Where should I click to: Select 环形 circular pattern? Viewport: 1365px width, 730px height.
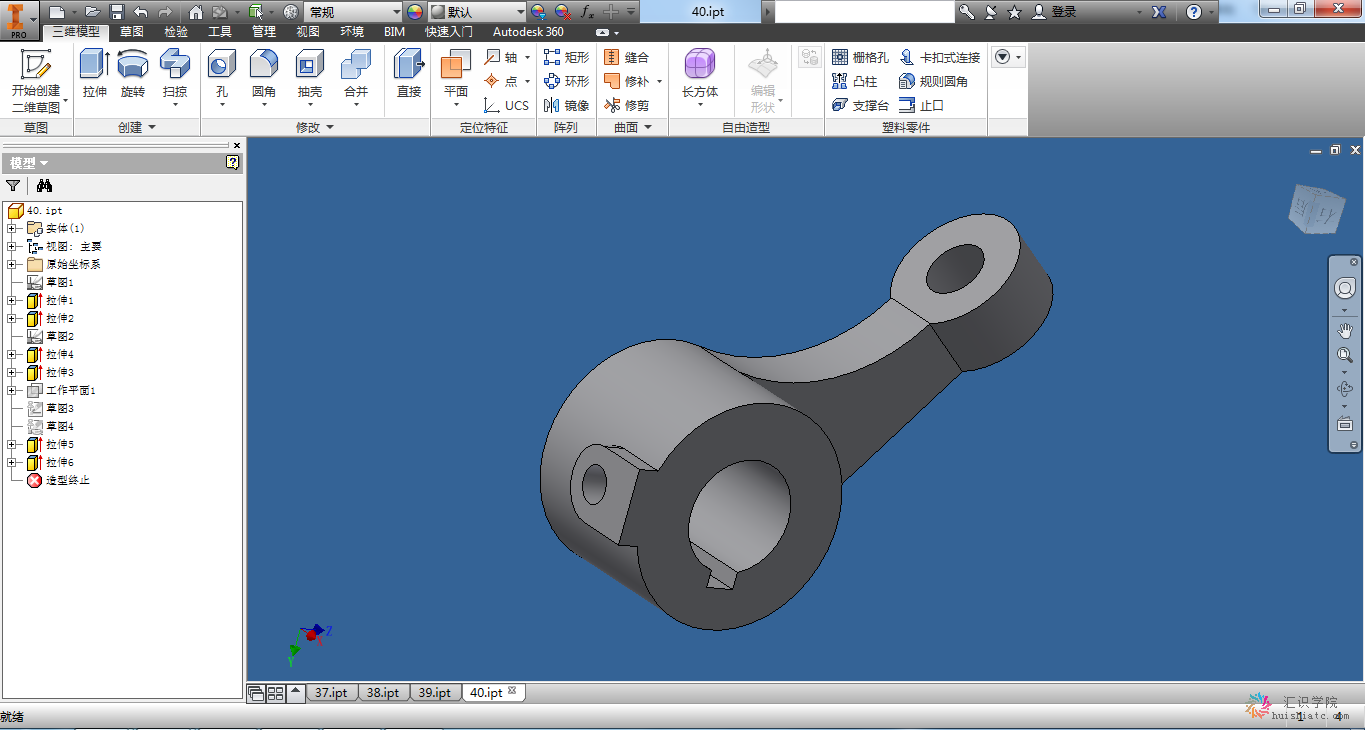566,82
